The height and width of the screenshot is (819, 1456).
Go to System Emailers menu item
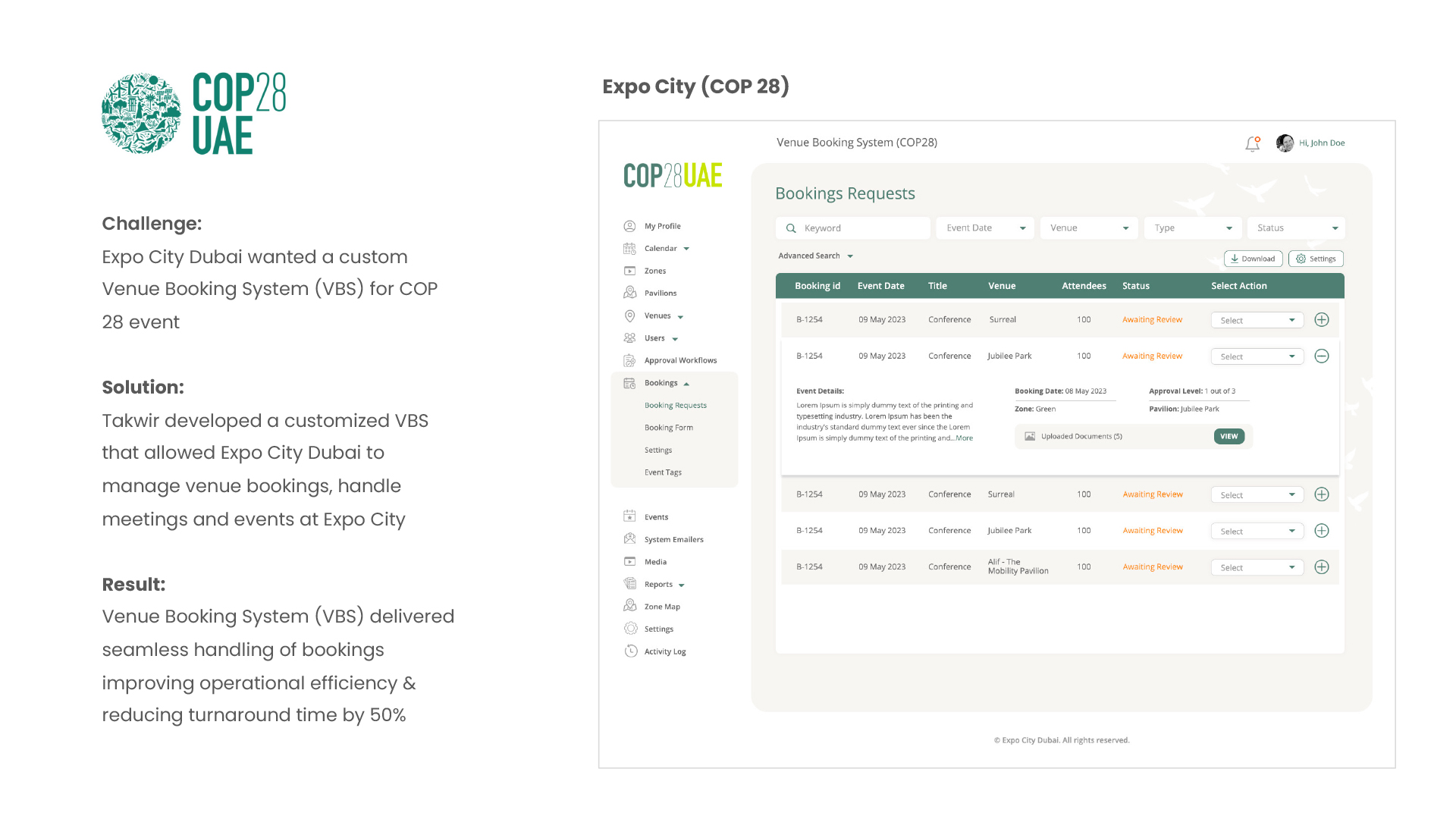click(674, 540)
